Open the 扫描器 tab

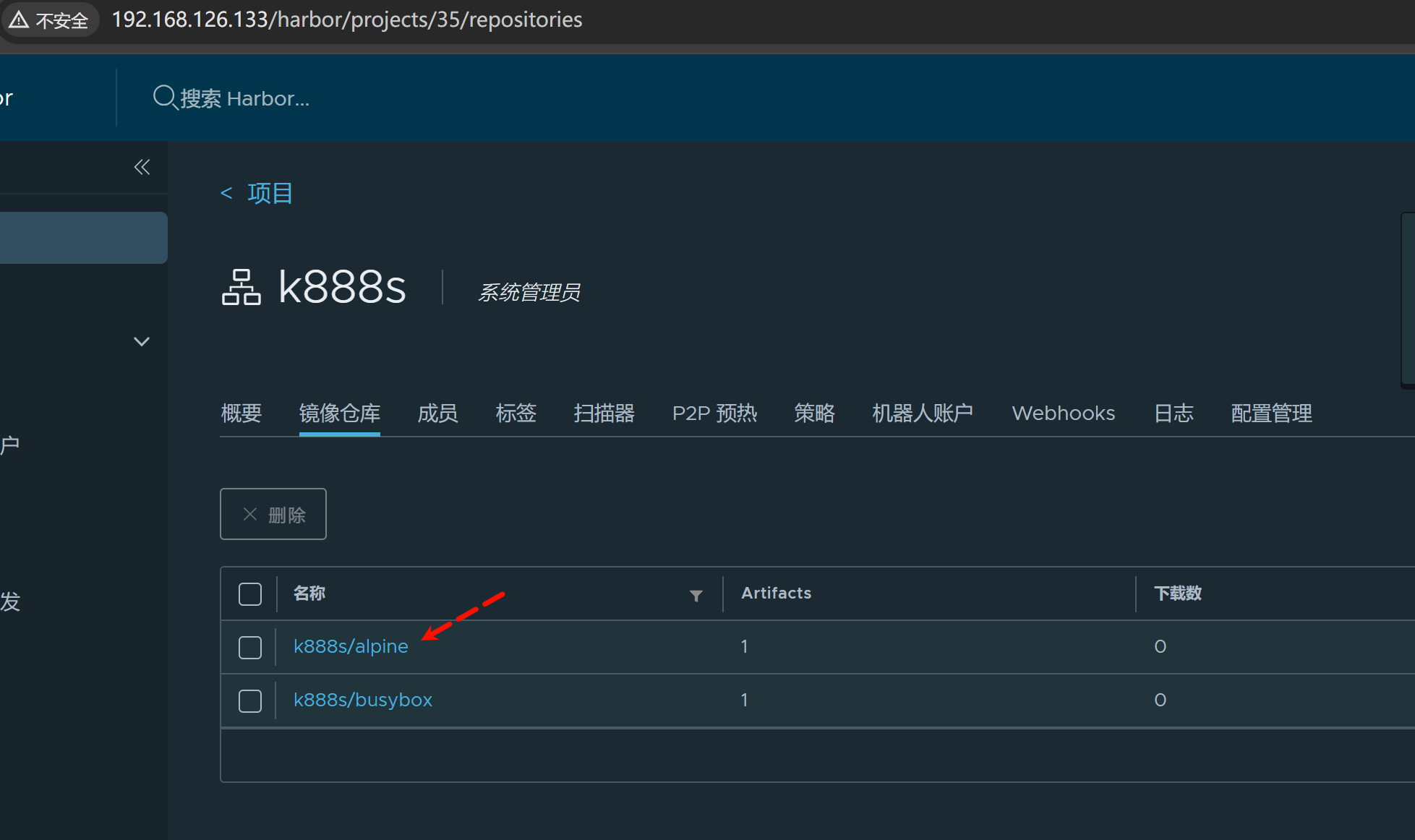tap(604, 413)
